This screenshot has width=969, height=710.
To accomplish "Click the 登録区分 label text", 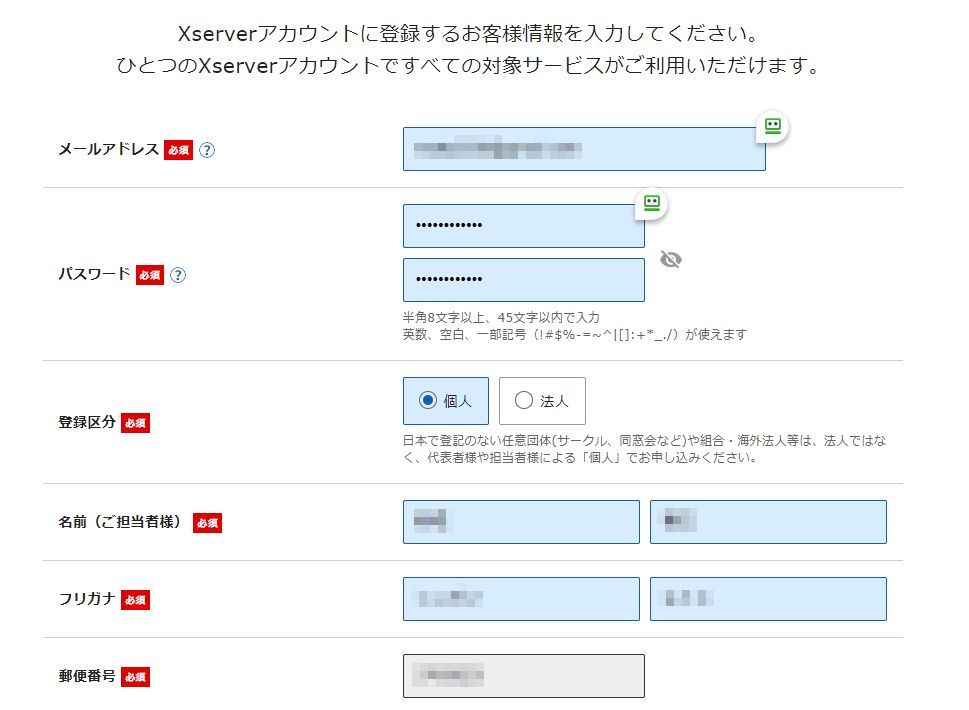I will [87, 423].
